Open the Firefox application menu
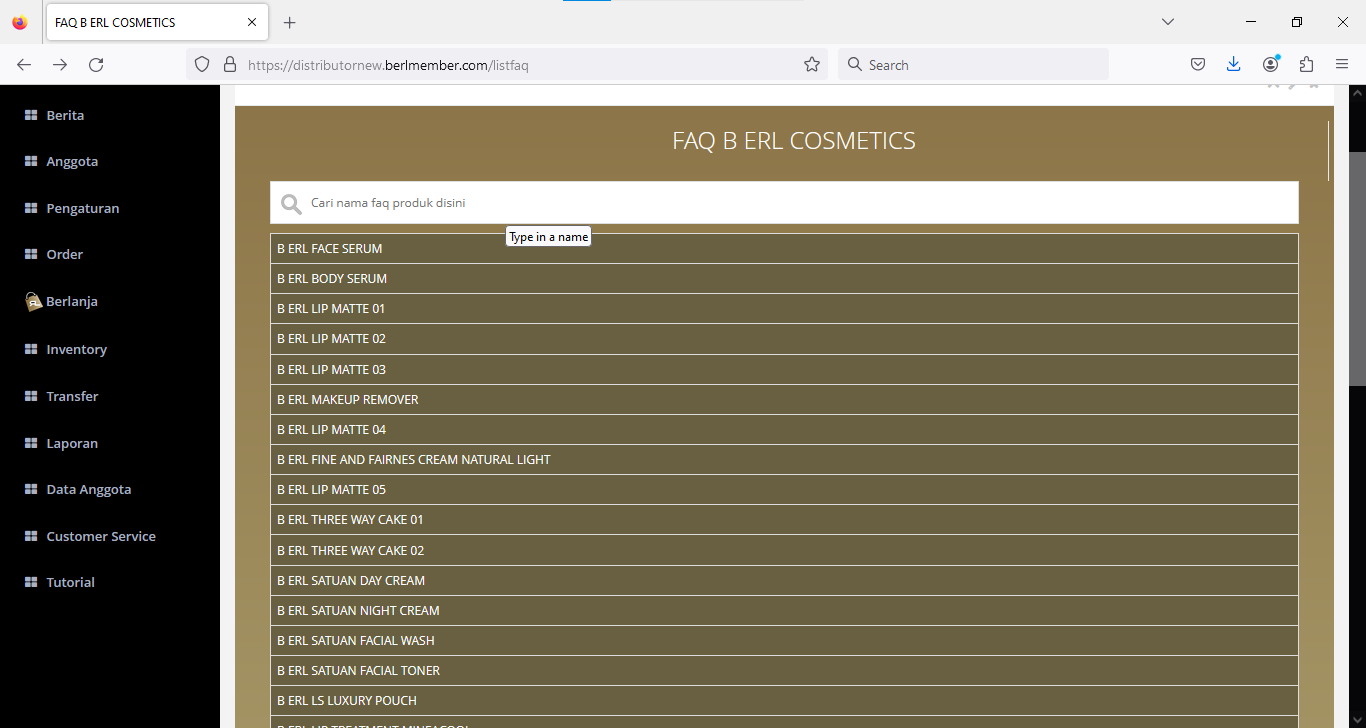Image resolution: width=1366 pixels, height=728 pixels. (1342, 65)
